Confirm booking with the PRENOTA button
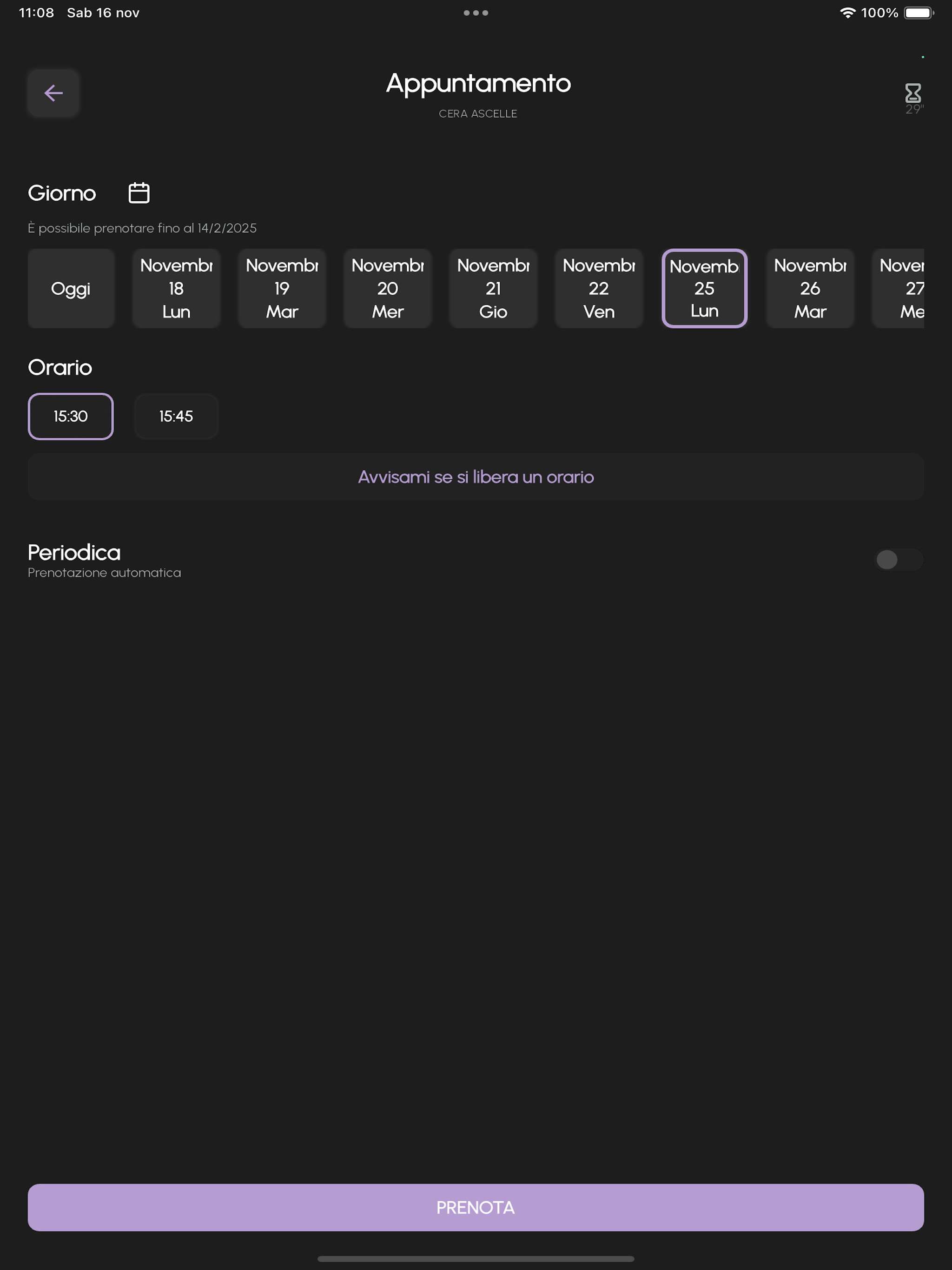This screenshot has height=1270, width=952. coord(476,1207)
